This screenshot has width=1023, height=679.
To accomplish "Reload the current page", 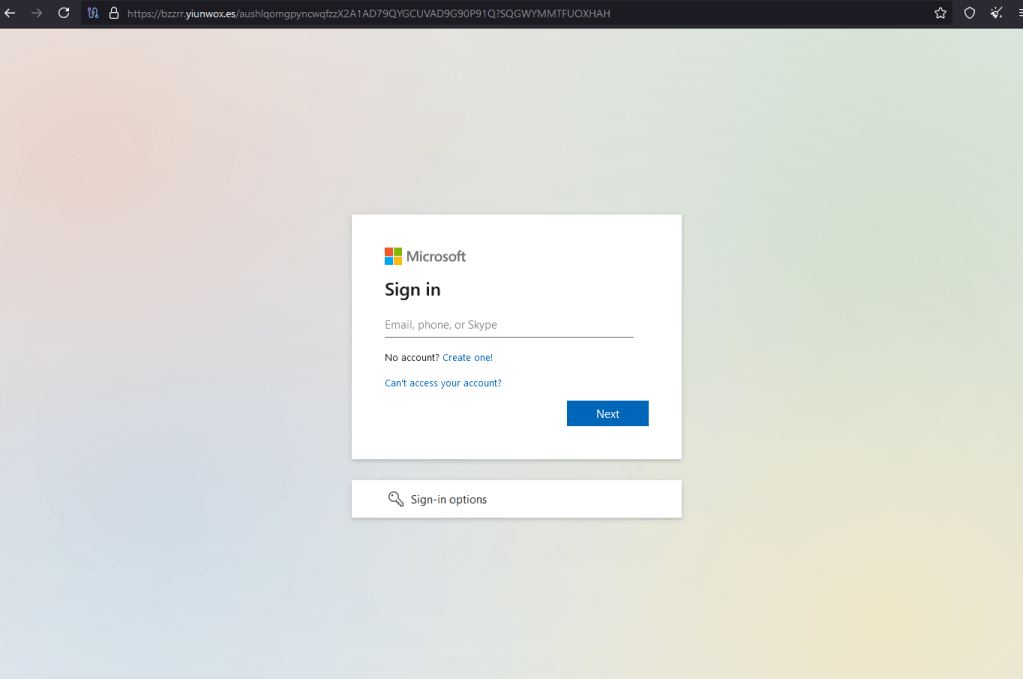I will pyautogui.click(x=64, y=13).
